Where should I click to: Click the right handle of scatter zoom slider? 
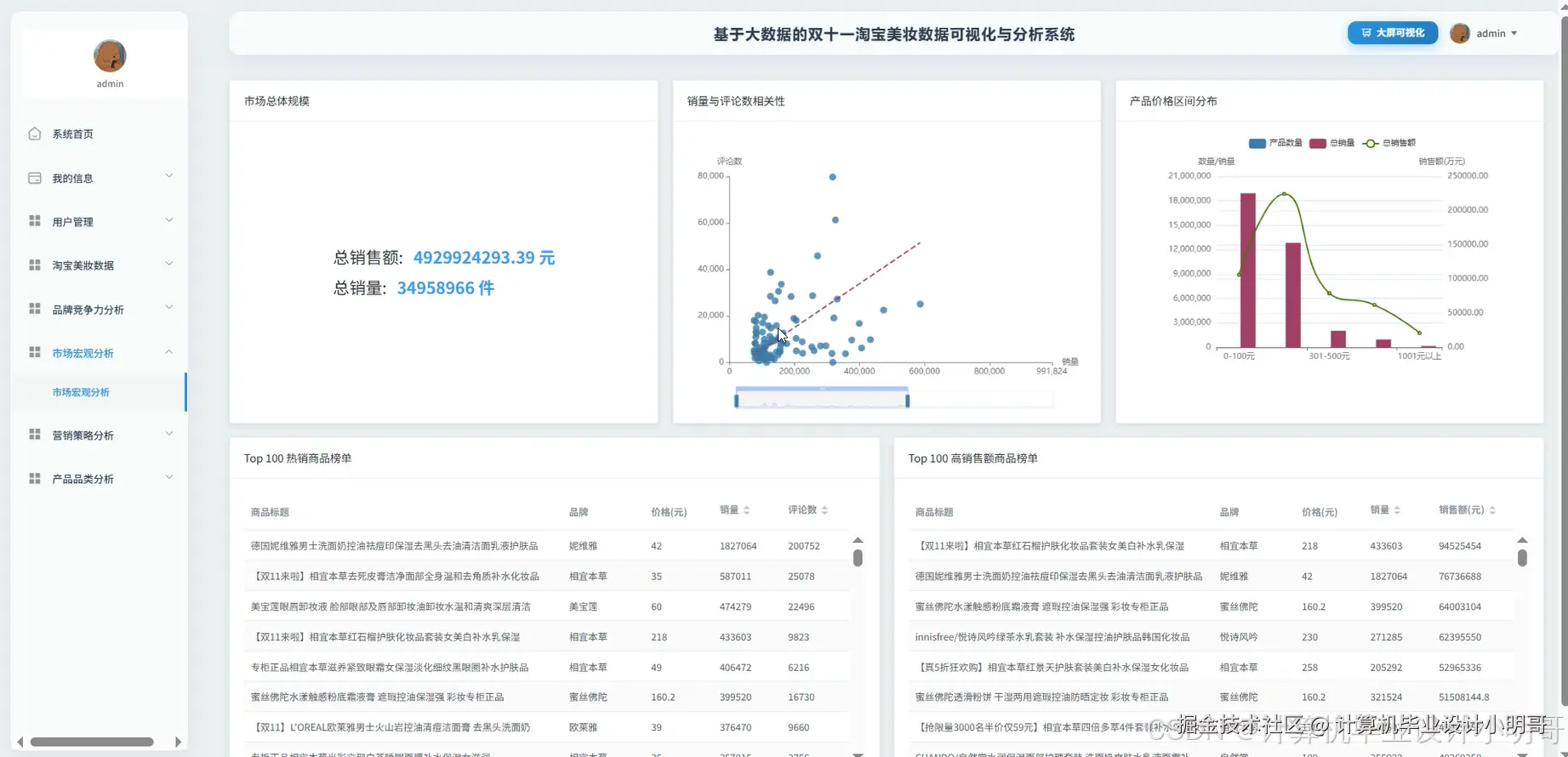click(x=908, y=400)
